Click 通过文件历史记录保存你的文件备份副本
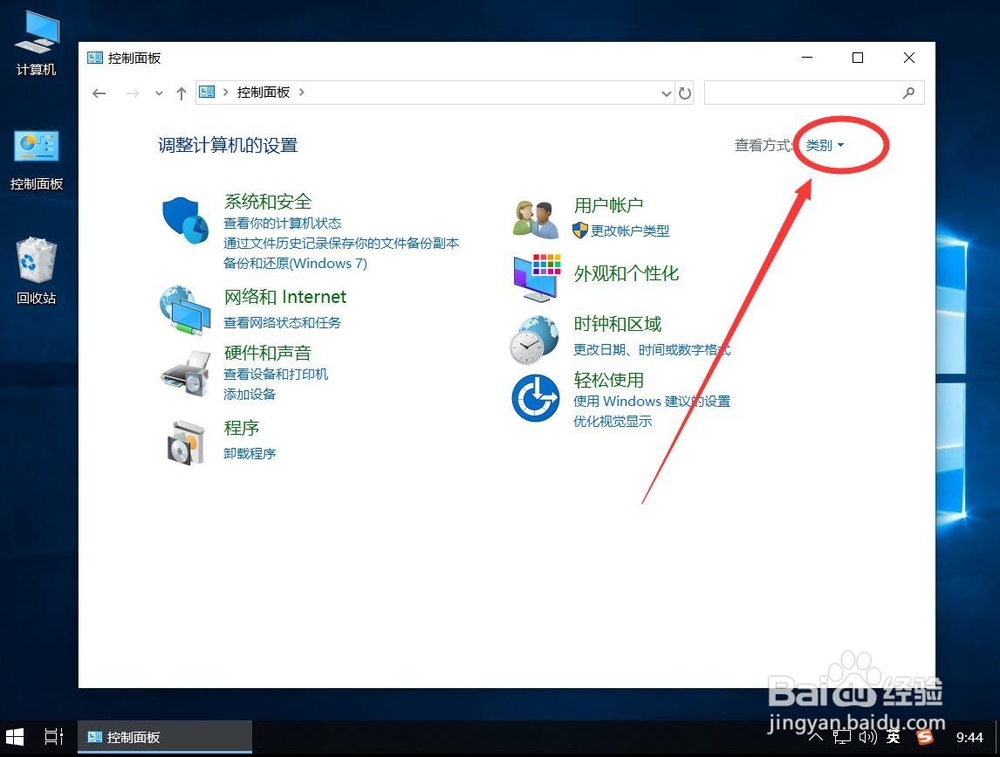The height and width of the screenshot is (757, 1000). 341,243
